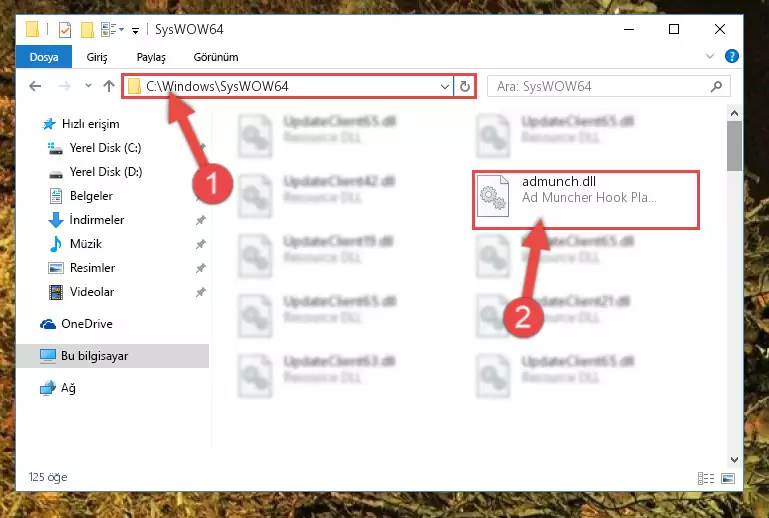Open Customize Quick Access Toolbar arrow
Viewport: 769px width, 518px height.
point(135,30)
